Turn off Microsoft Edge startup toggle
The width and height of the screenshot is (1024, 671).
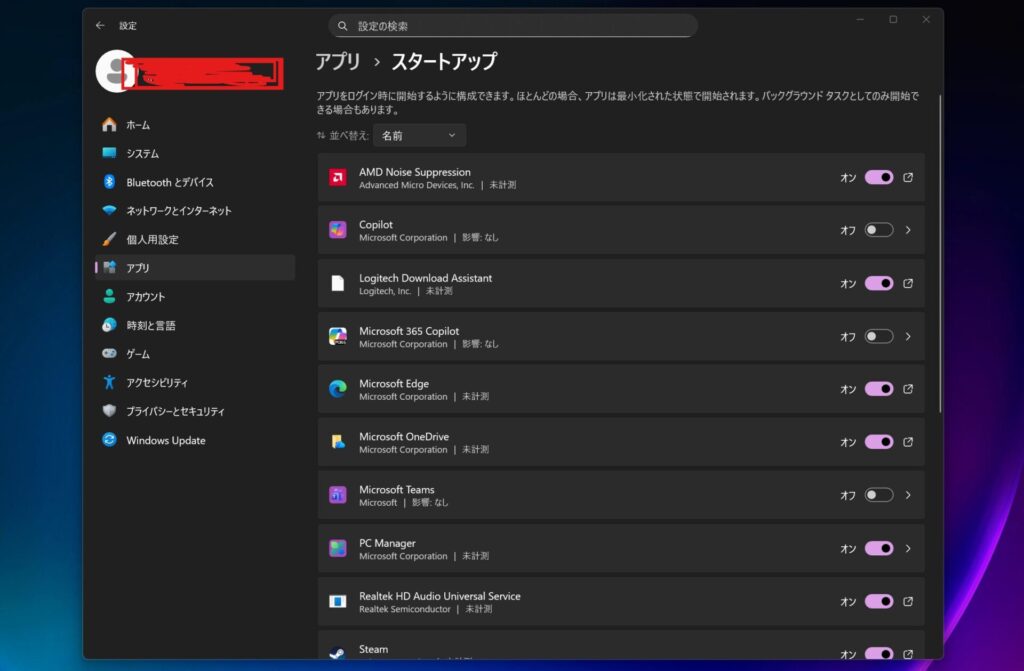click(878, 389)
